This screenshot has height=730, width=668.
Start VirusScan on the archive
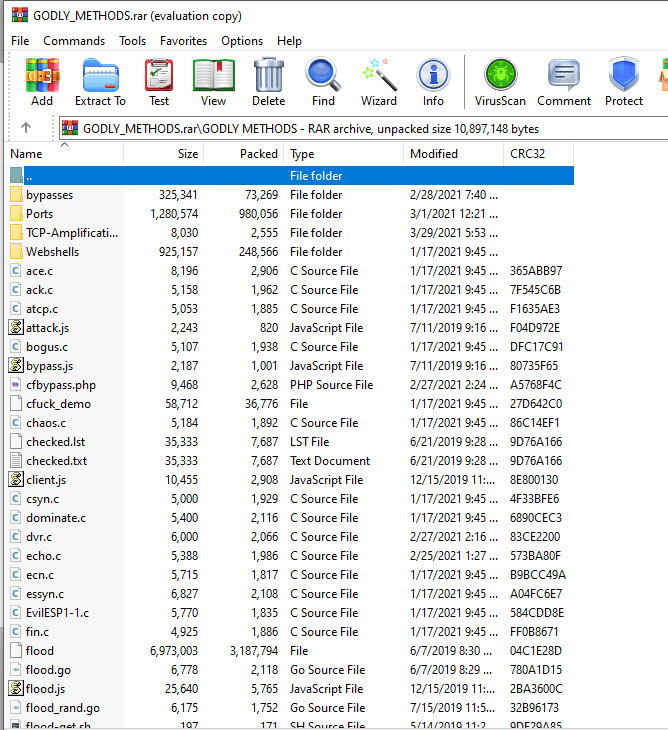[x=498, y=82]
